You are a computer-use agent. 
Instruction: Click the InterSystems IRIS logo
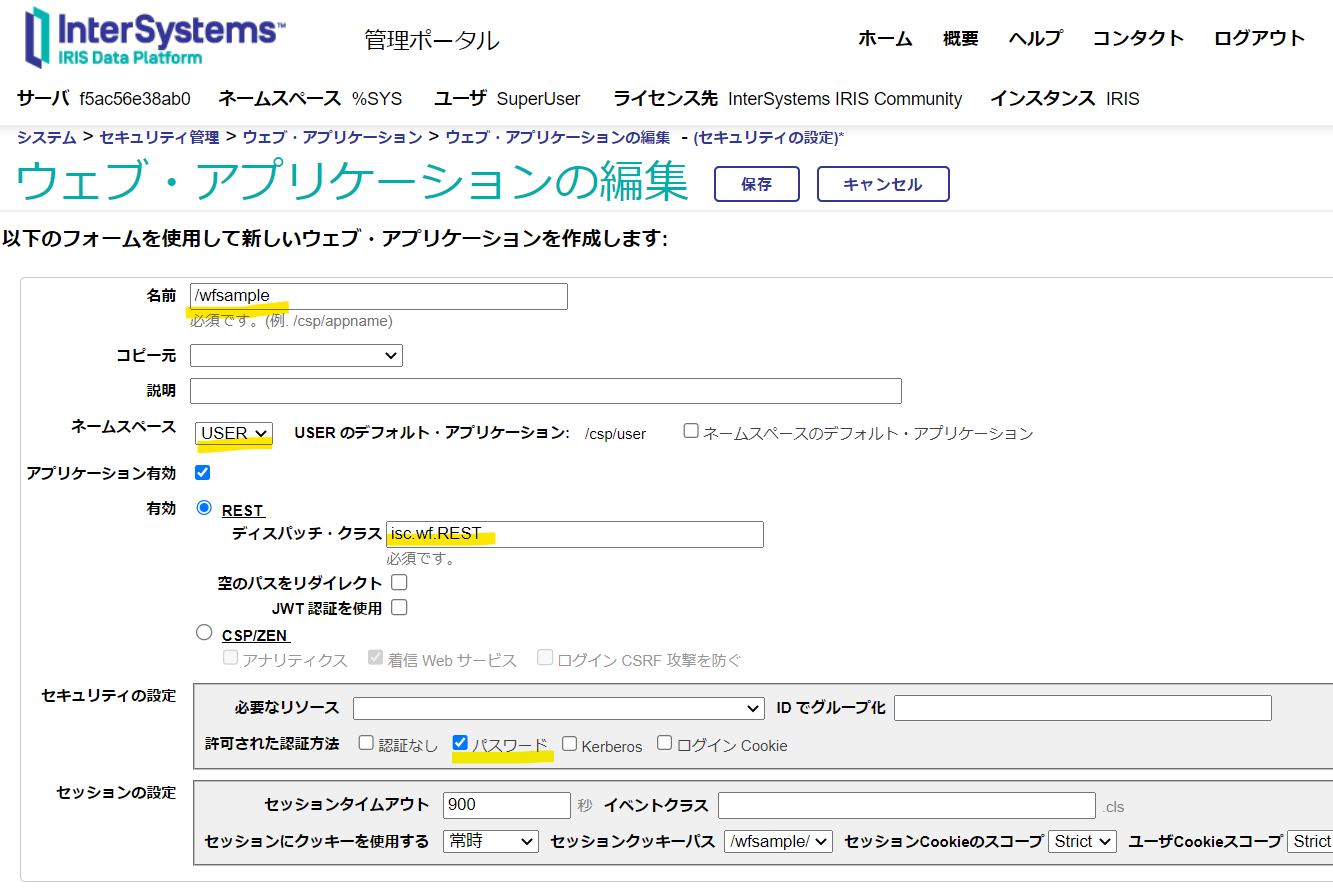coord(153,37)
